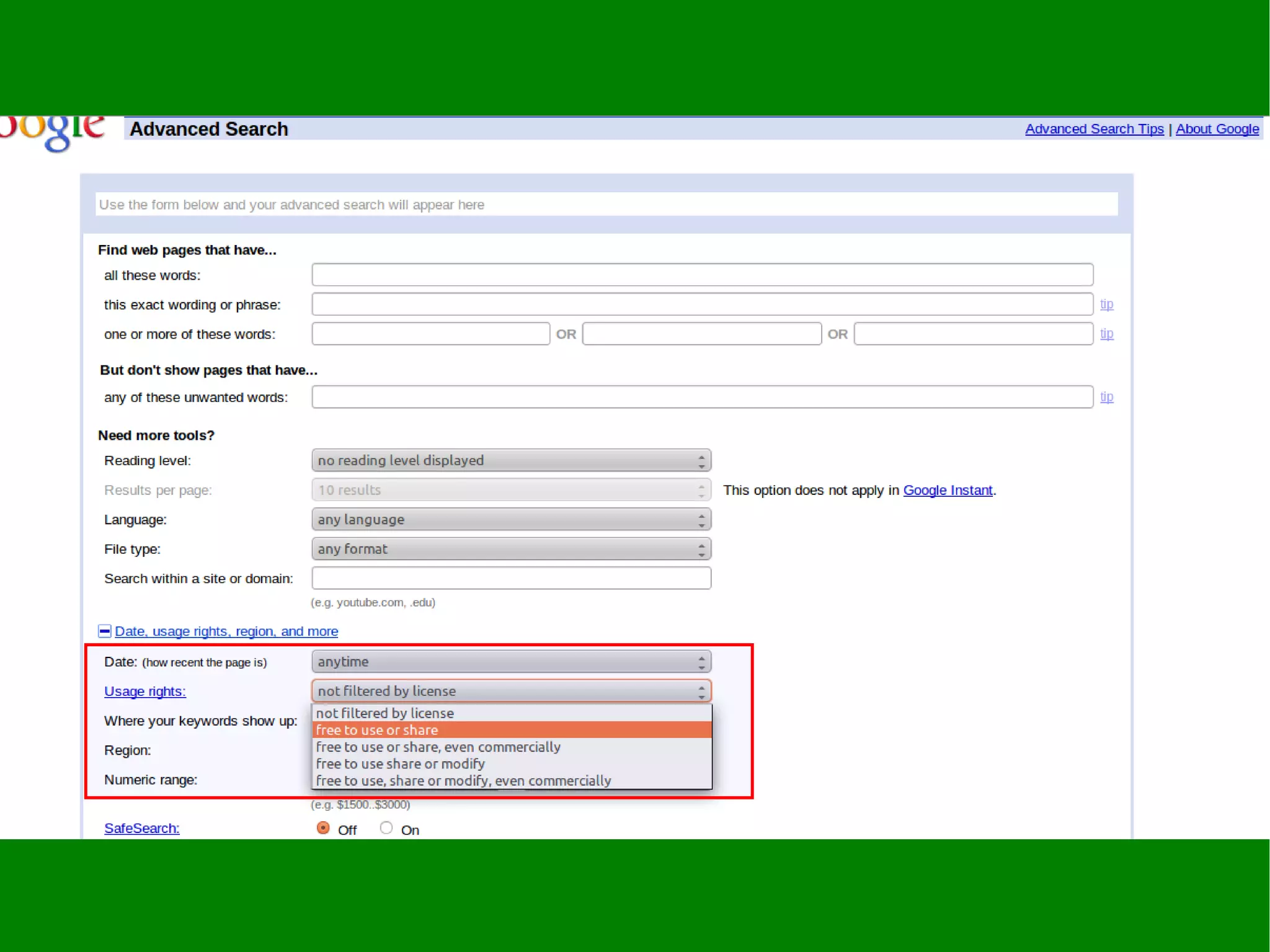Open the Date anytime dropdown

(x=511, y=662)
